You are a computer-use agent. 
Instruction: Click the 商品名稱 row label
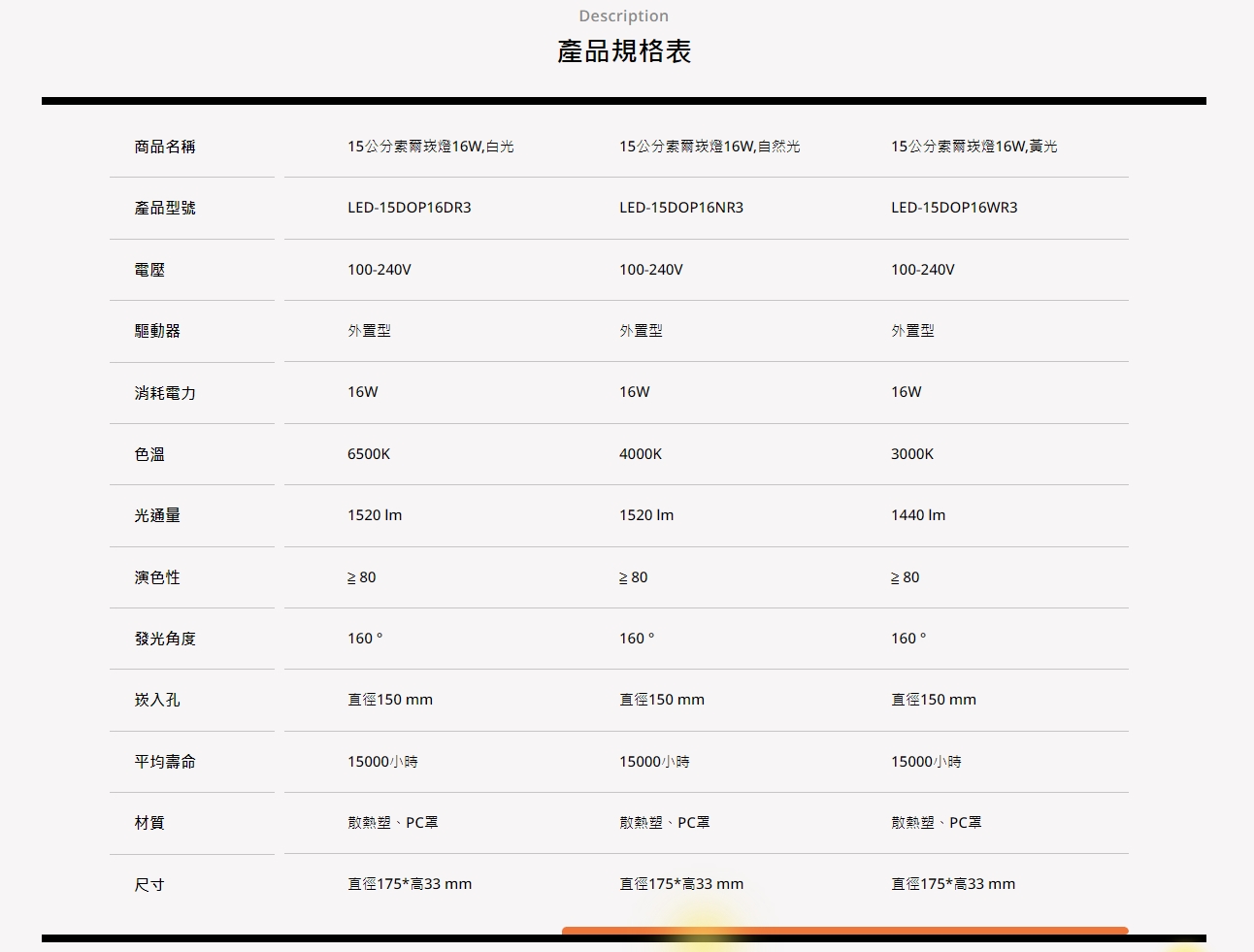(x=165, y=147)
